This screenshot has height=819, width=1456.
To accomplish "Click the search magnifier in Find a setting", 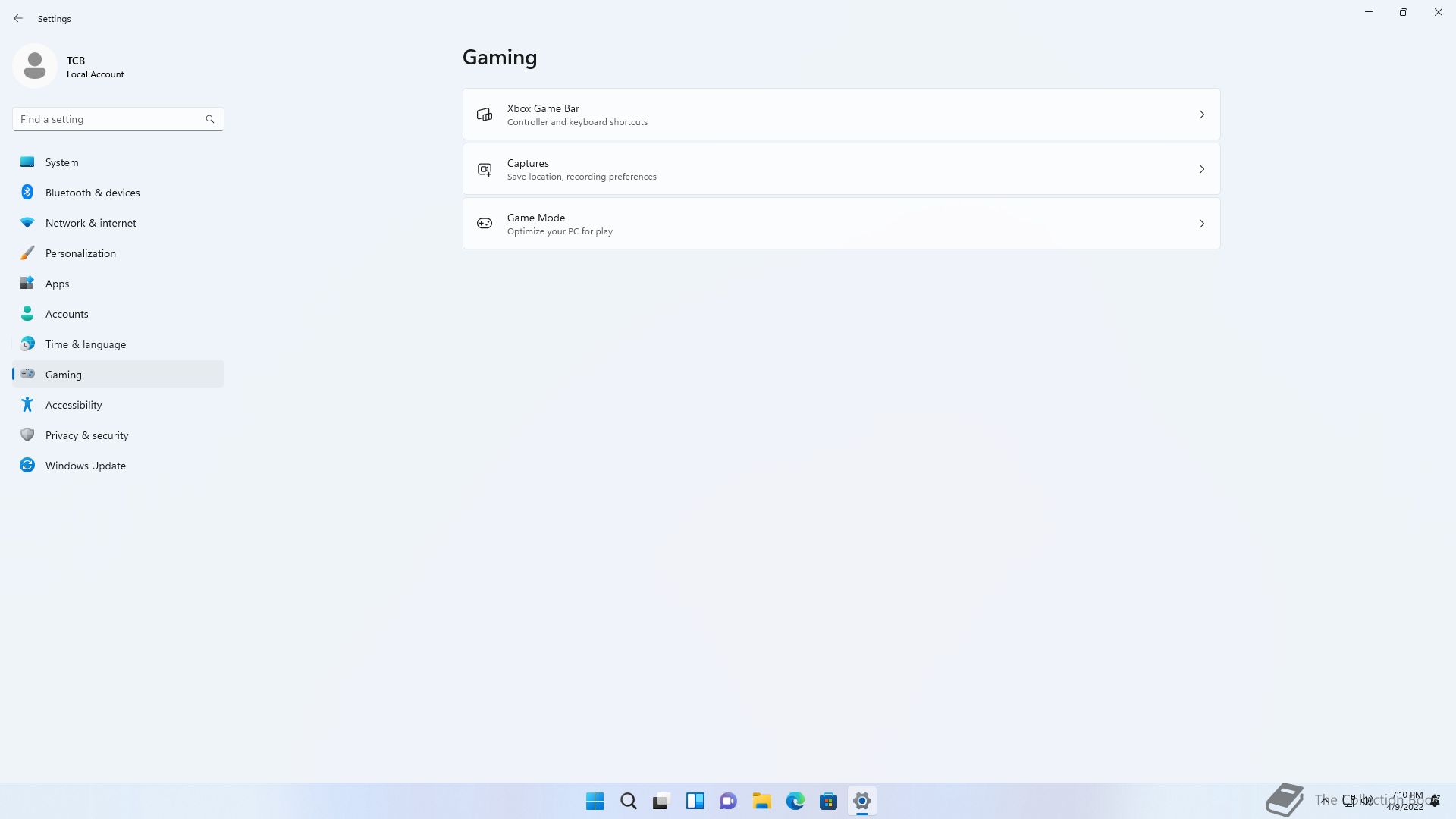I will click(x=210, y=119).
